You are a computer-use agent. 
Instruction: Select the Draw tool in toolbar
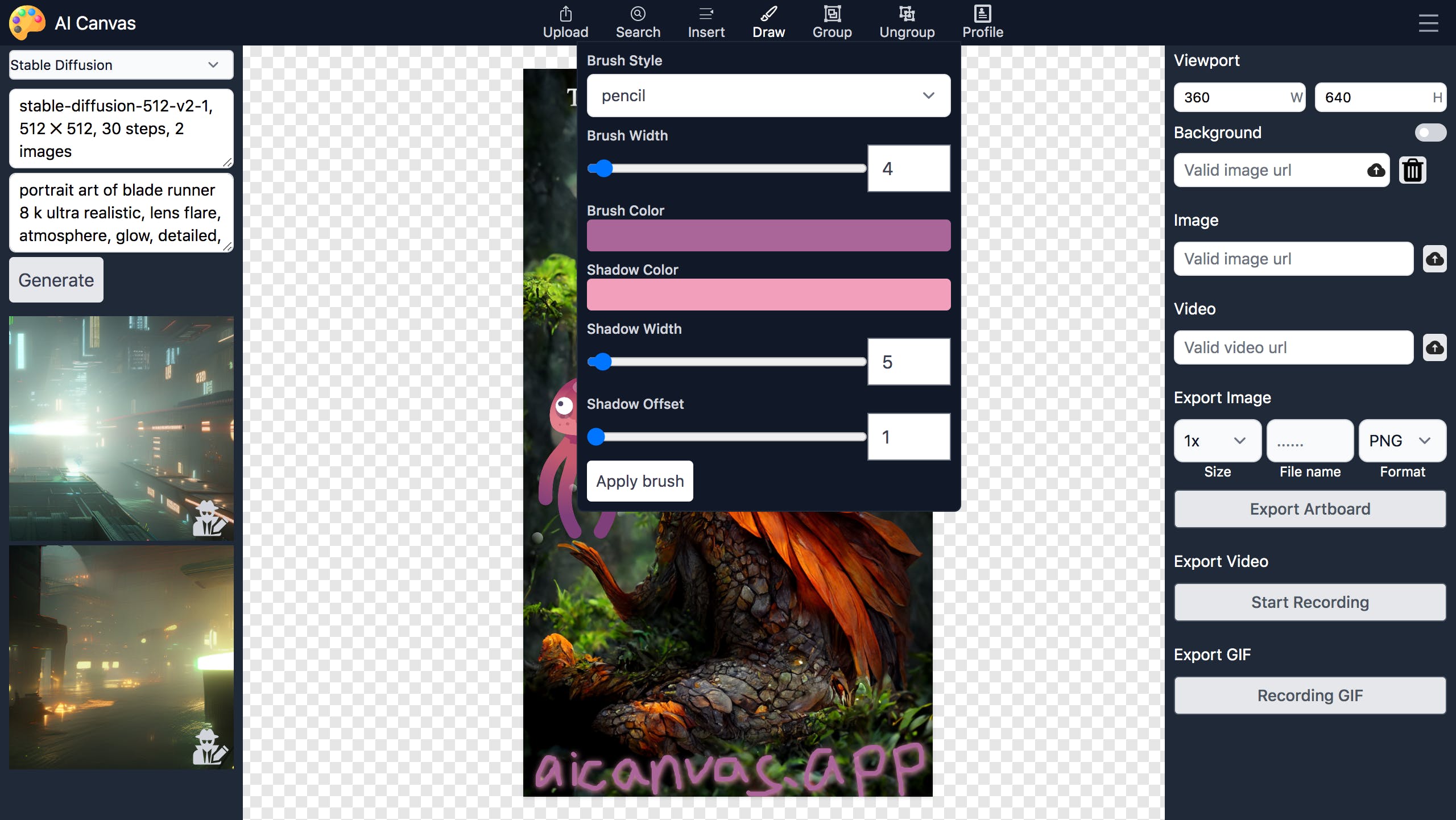tap(768, 21)
